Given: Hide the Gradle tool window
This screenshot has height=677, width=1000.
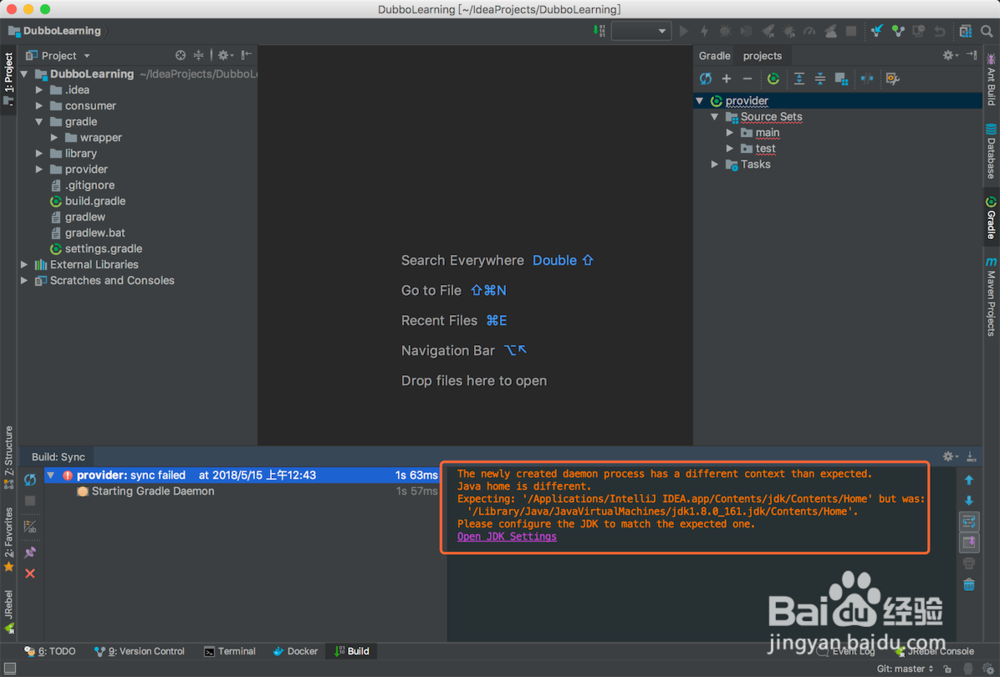Looking at the screenshot, I should pos(971,55).
